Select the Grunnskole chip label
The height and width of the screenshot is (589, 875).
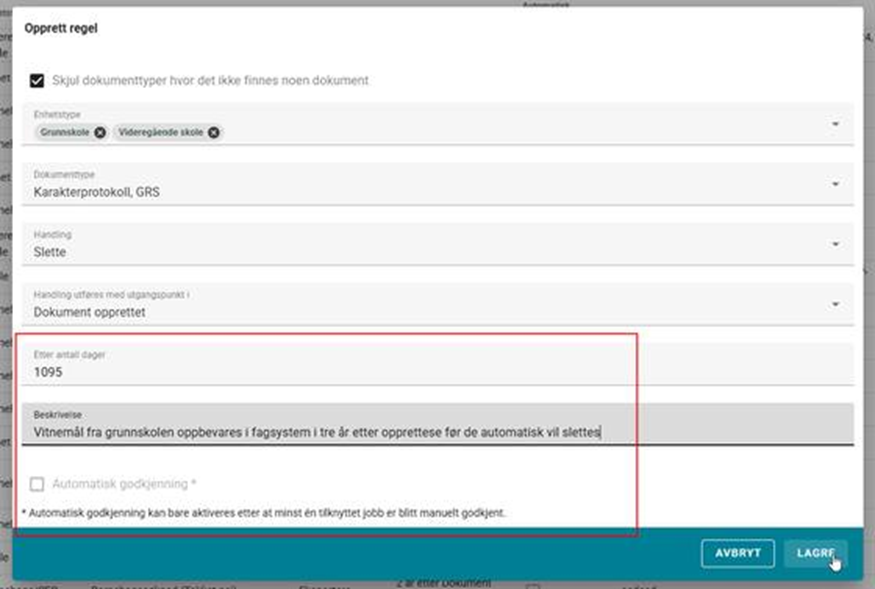(x=66, y=132)
